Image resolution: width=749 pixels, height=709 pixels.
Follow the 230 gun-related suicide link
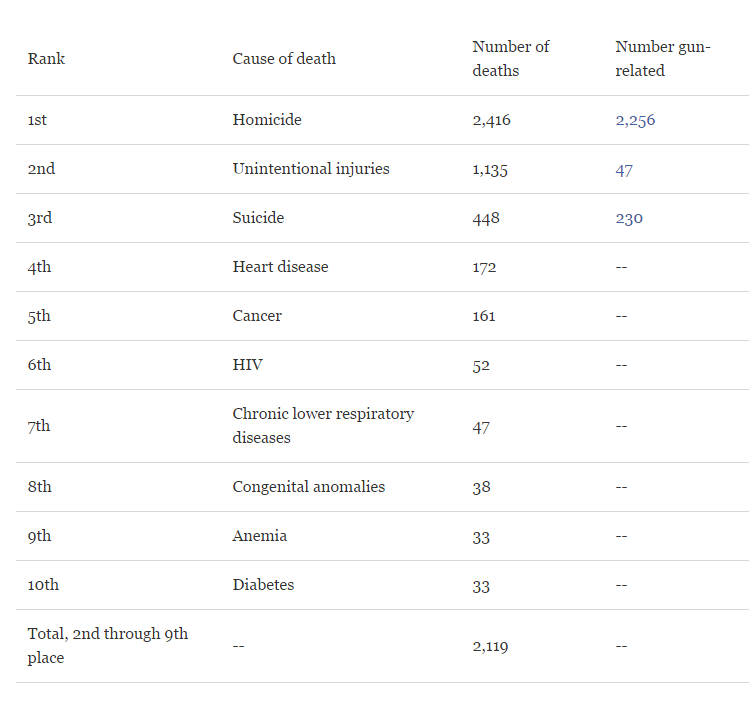(629, 218)
